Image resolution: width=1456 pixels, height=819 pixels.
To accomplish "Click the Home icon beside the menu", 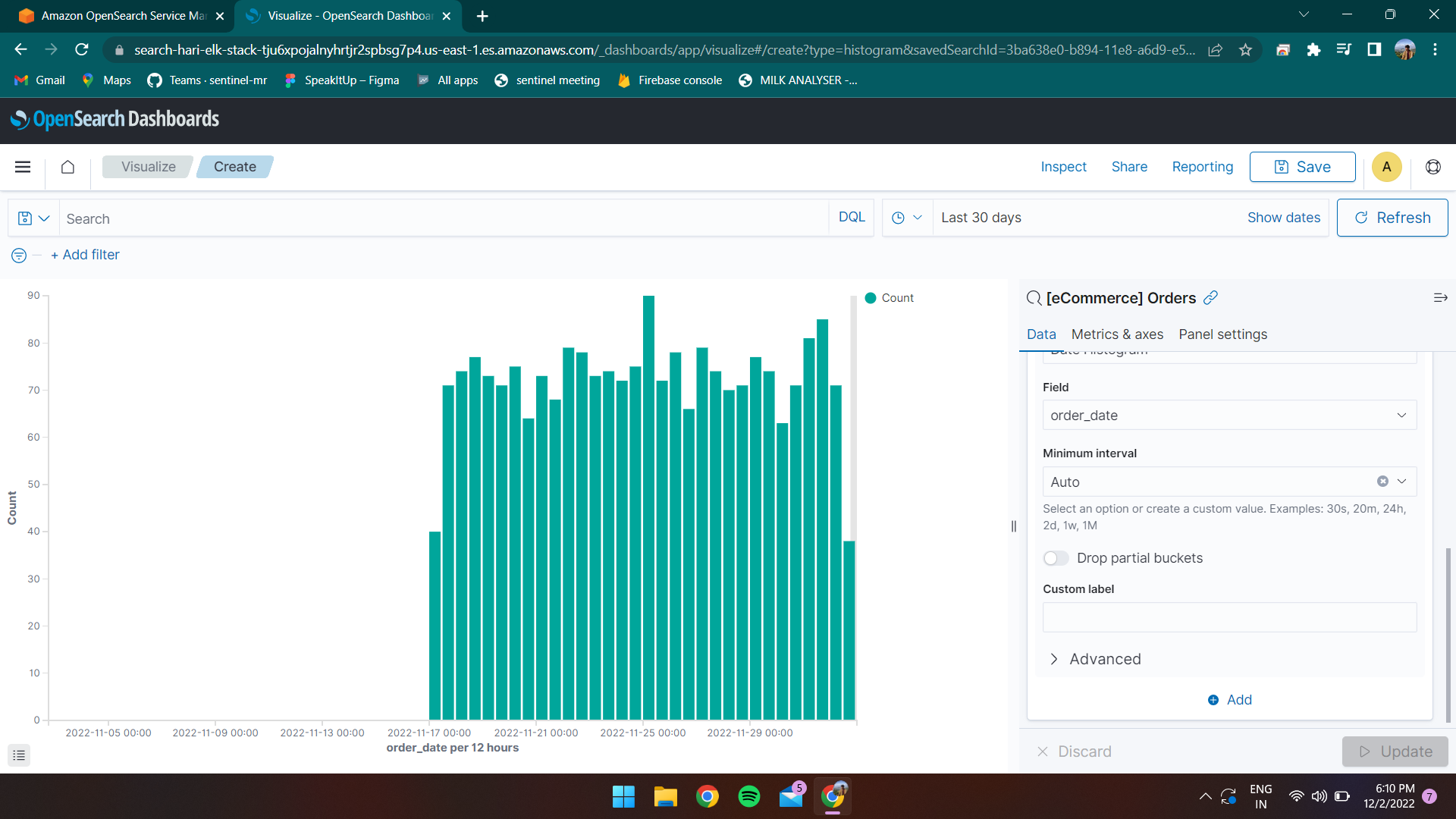I will [x=67, y=167].
